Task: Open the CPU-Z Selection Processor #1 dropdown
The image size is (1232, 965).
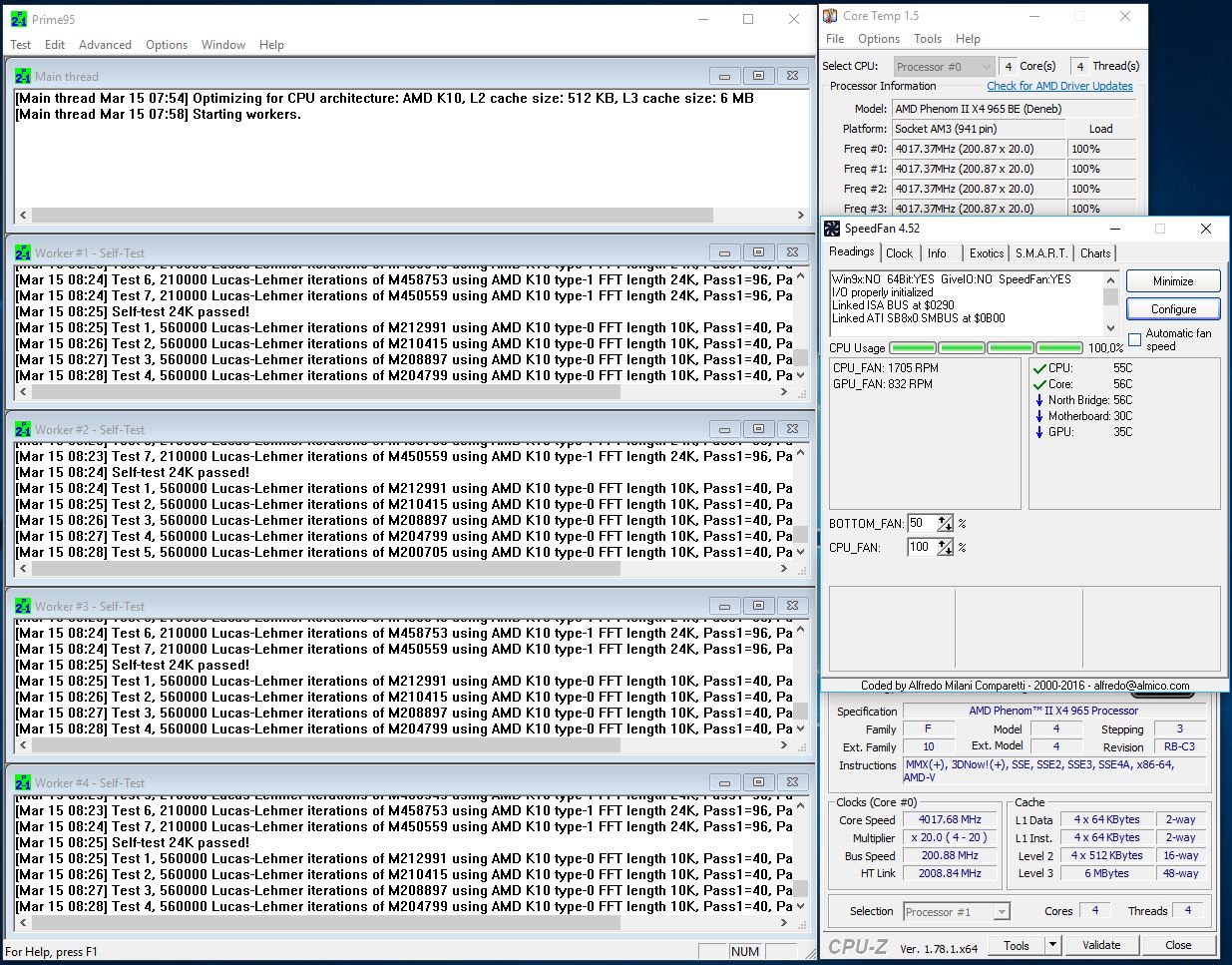Action: click(957, 911)
